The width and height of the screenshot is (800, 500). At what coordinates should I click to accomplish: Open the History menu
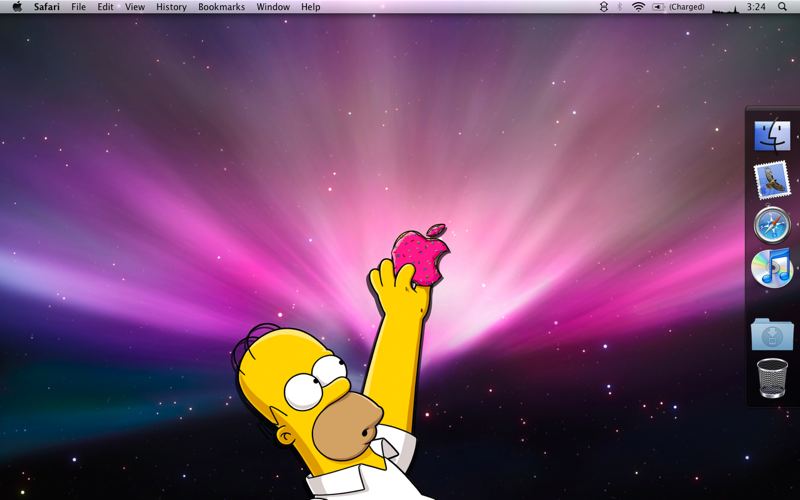click(171, 7)
